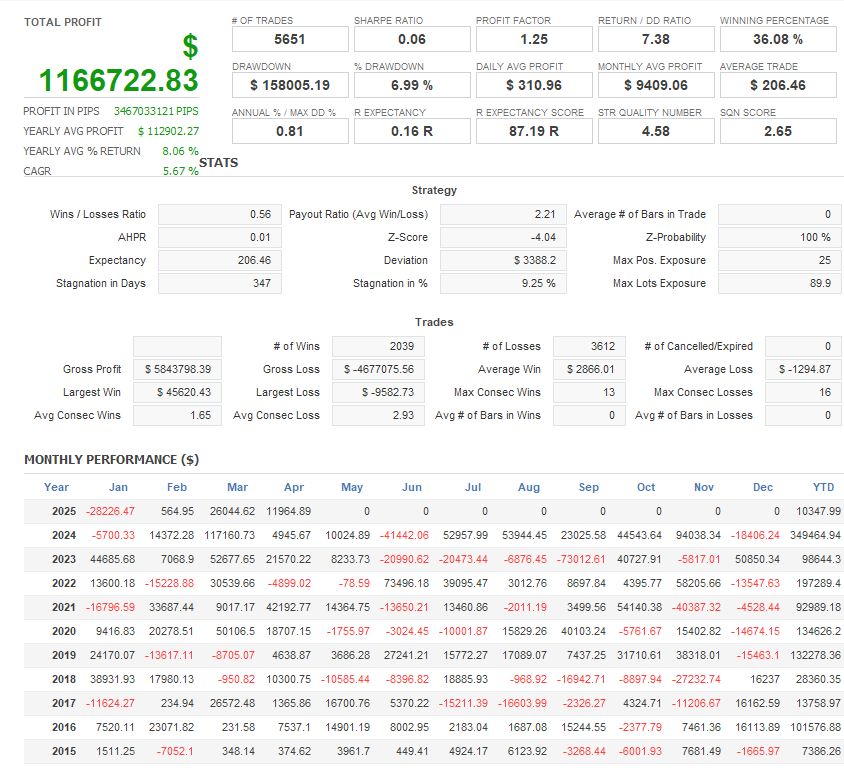
Task: Click the 2022 June cell 73496.18
Action: pos(406,584)
